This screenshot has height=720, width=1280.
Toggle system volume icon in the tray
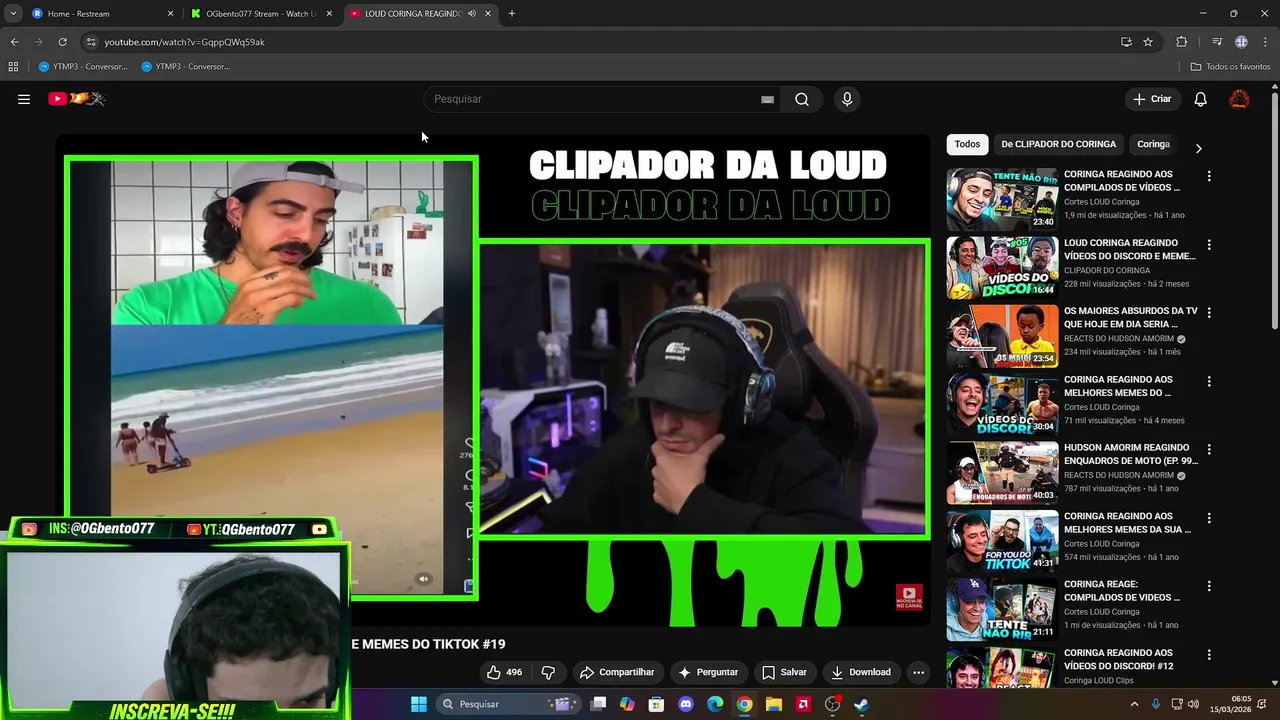click(1193, 704)
